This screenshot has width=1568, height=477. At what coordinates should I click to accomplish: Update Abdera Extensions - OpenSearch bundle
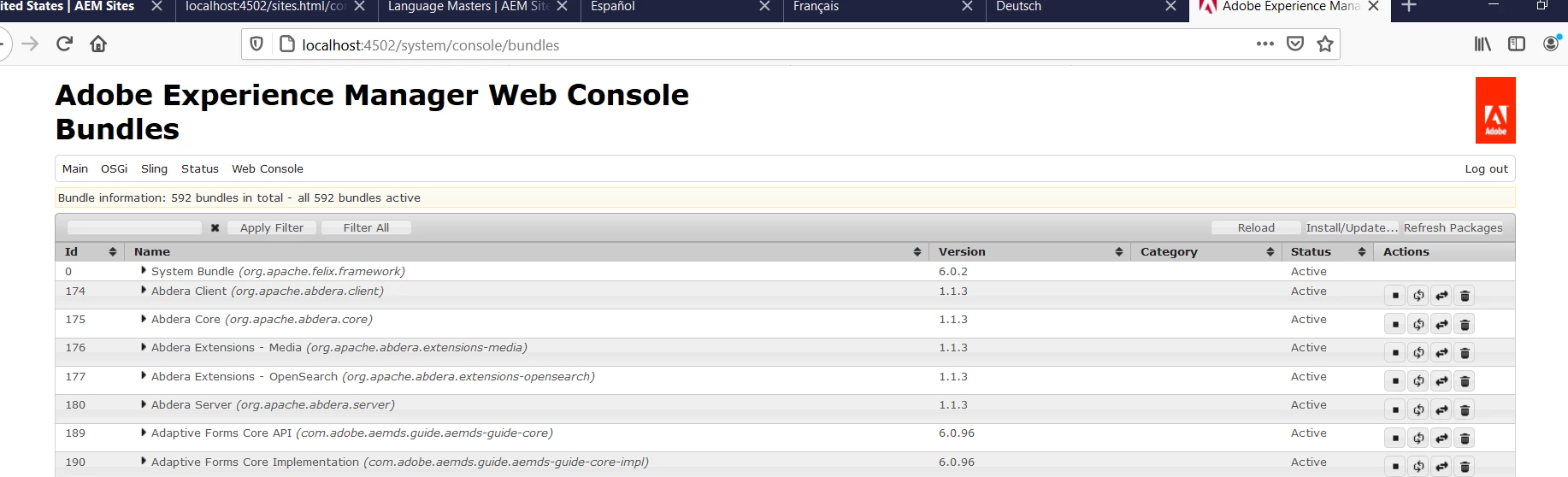(1441, 381)
